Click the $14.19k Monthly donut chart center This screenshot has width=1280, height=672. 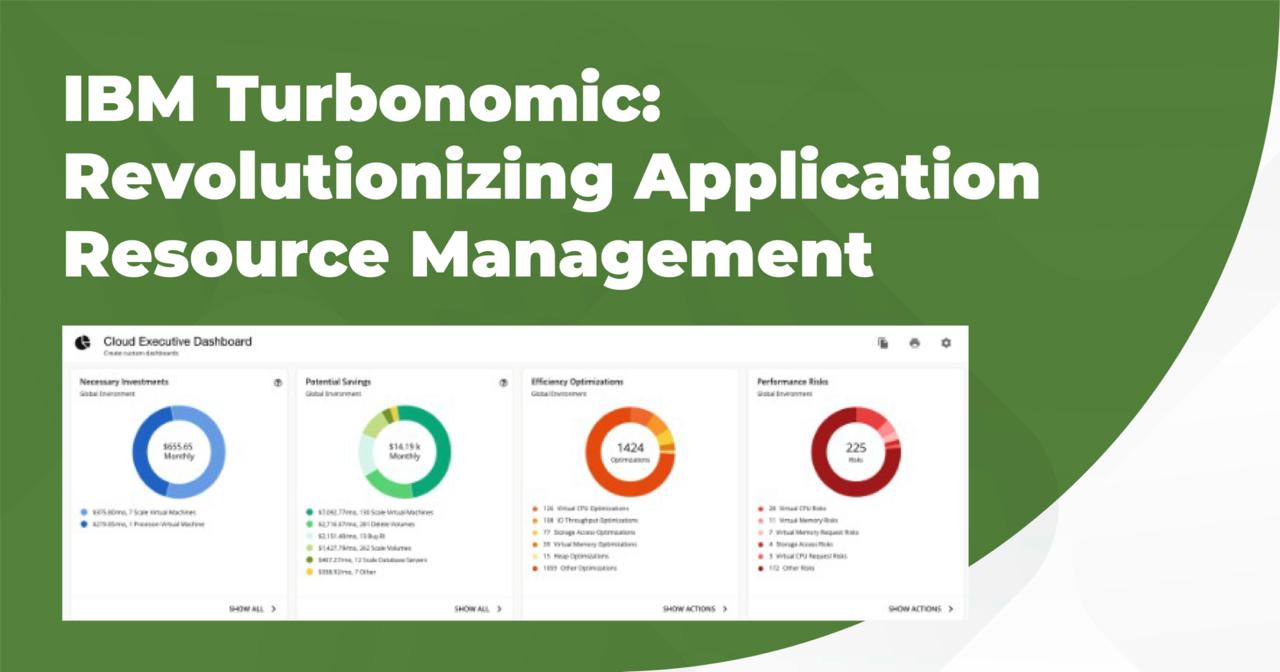404,452
